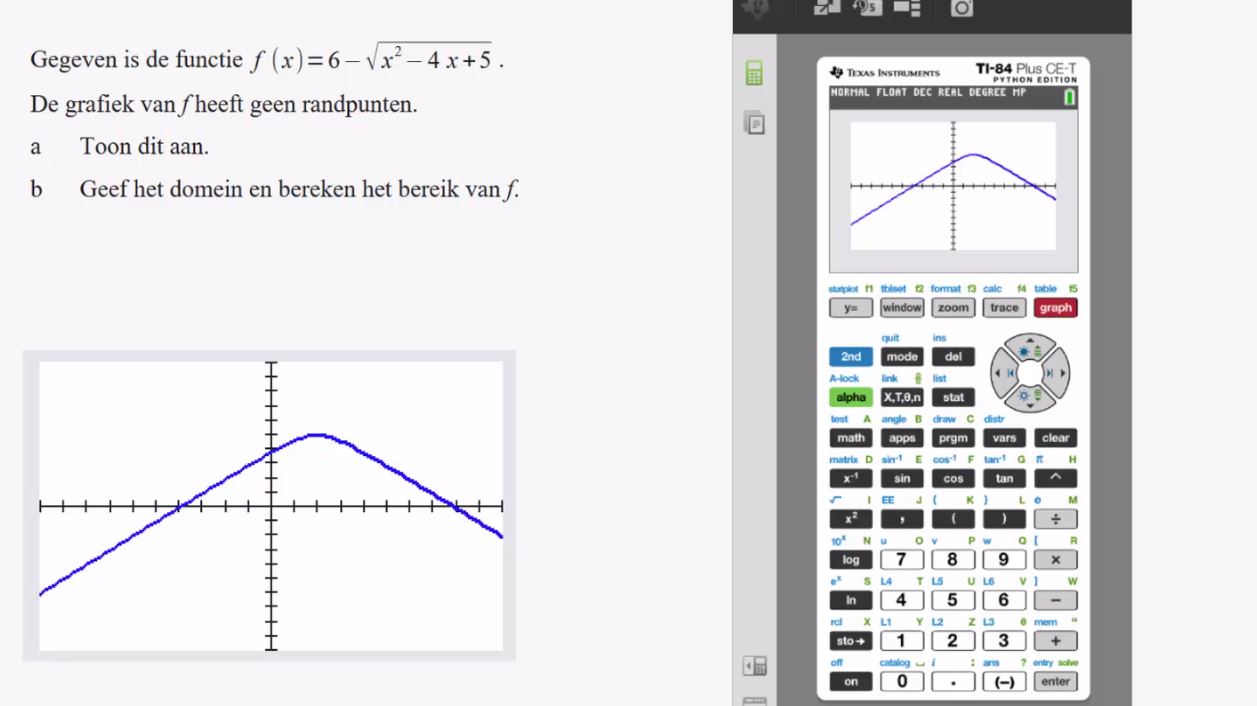This screenshot has width=1257, height=706.
Task: Open the apps menu key
Action: [901, 438]
